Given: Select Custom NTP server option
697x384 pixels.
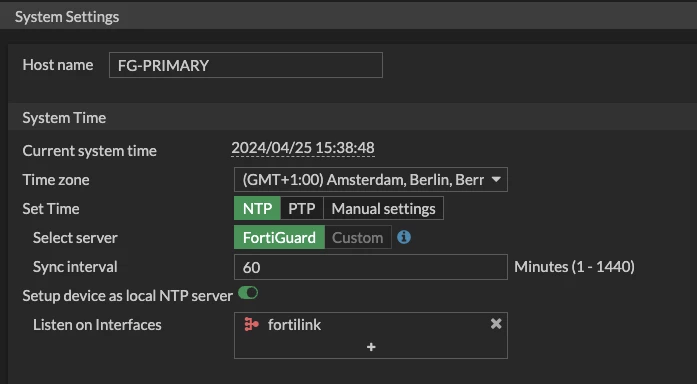Looking at the screenshot, I should 358,237.
